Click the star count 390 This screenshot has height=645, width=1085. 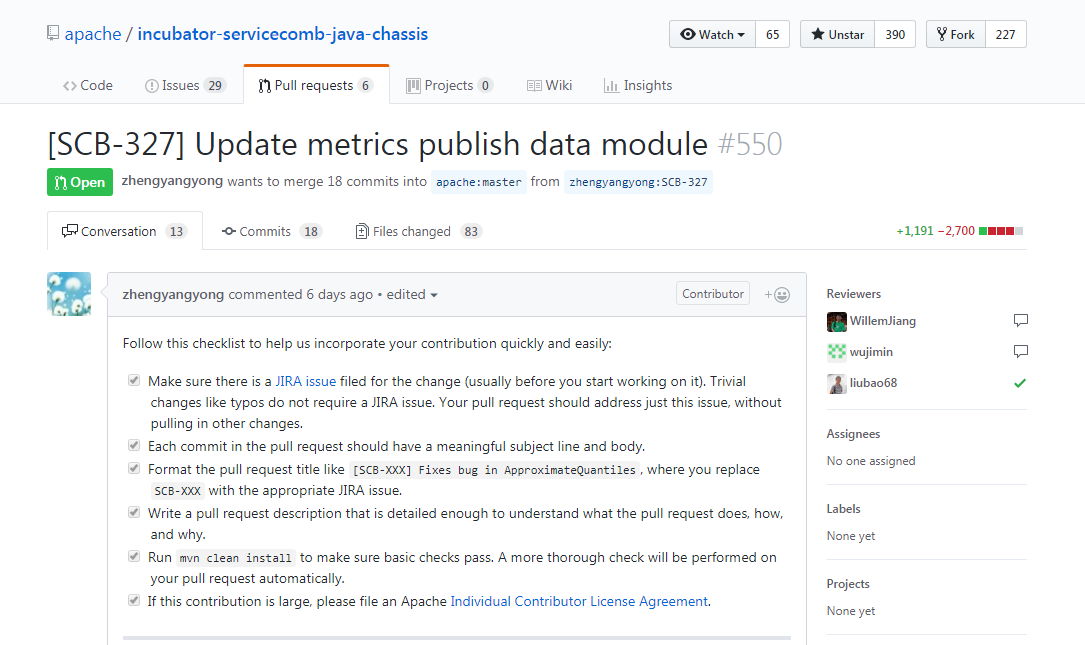(895, 34)
